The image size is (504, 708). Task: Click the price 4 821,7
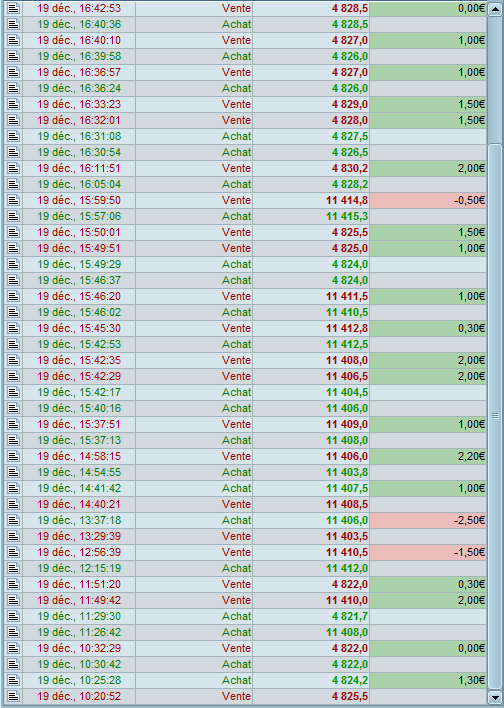[x=350, y=616]
